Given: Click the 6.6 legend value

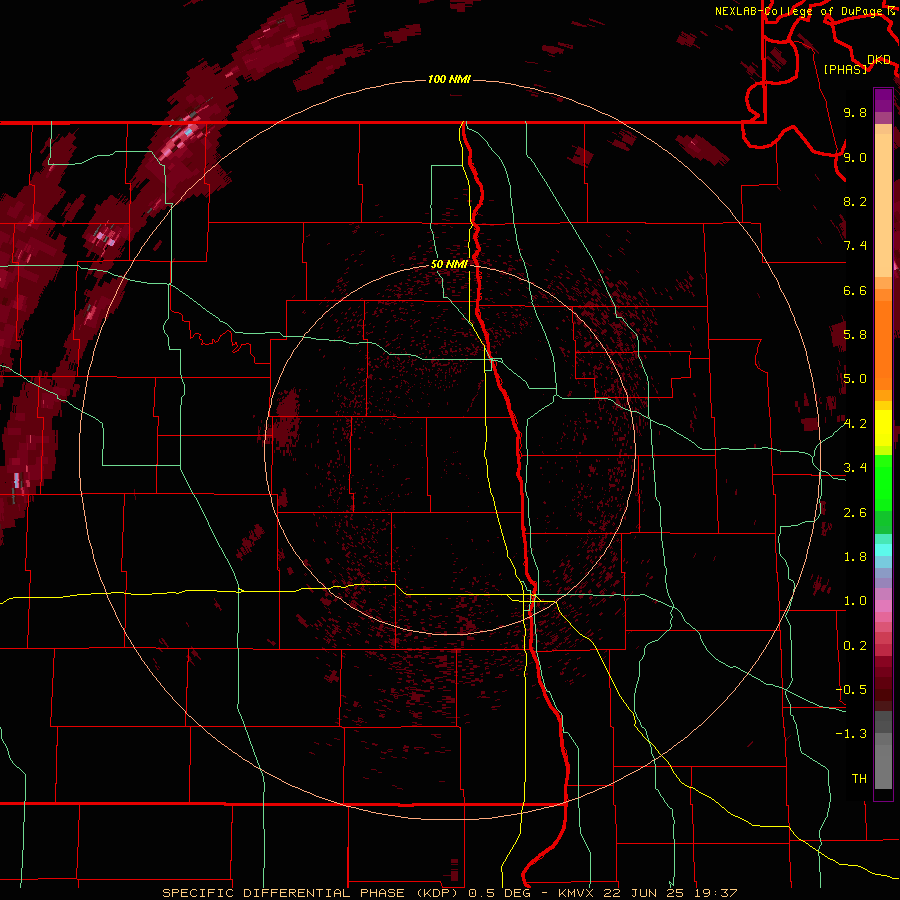Looking at the screenshot, I should 855,290.
